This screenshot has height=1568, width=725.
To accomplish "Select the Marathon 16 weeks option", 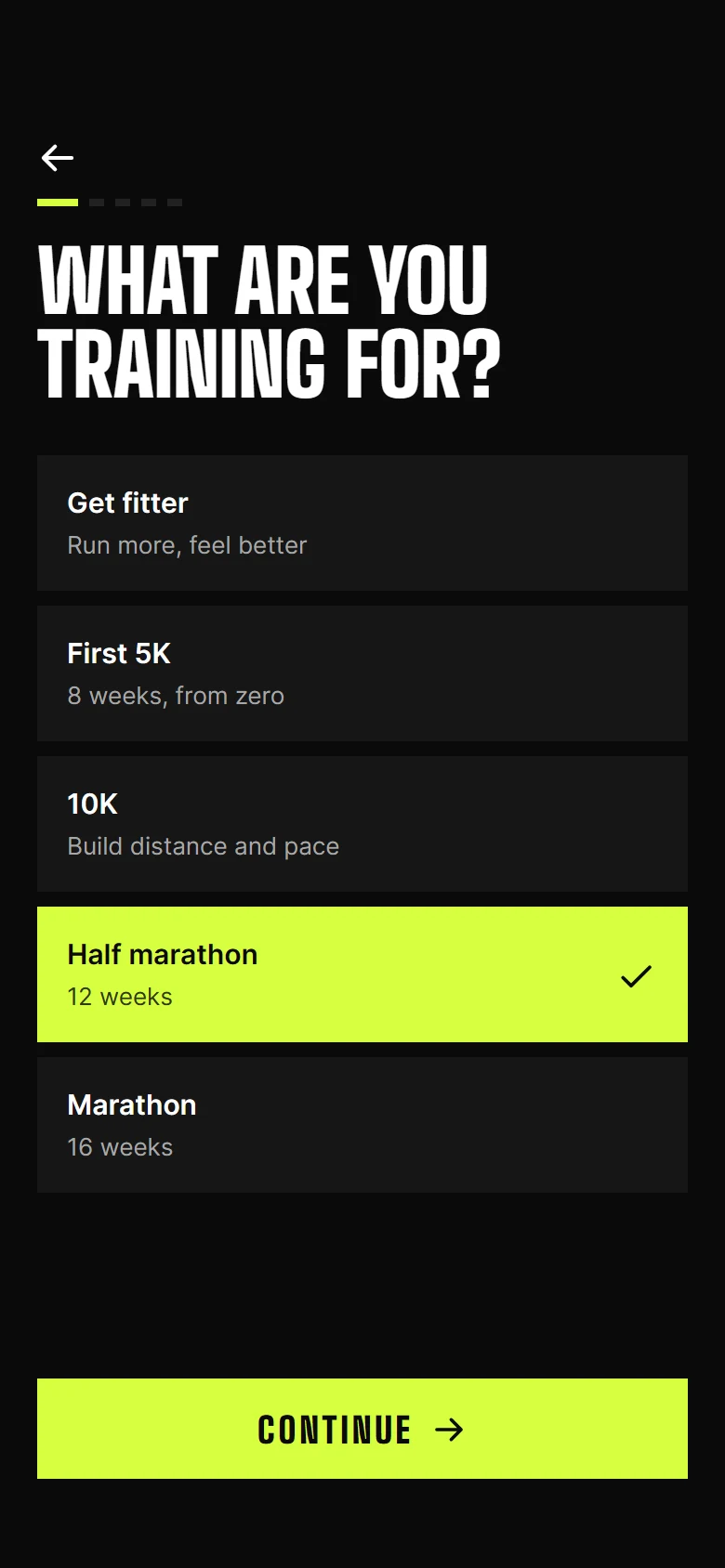I will (362, 1125).
